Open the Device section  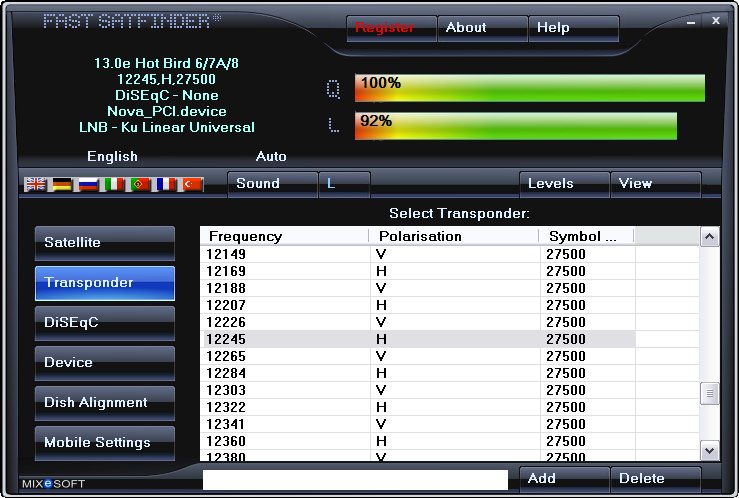105,363
